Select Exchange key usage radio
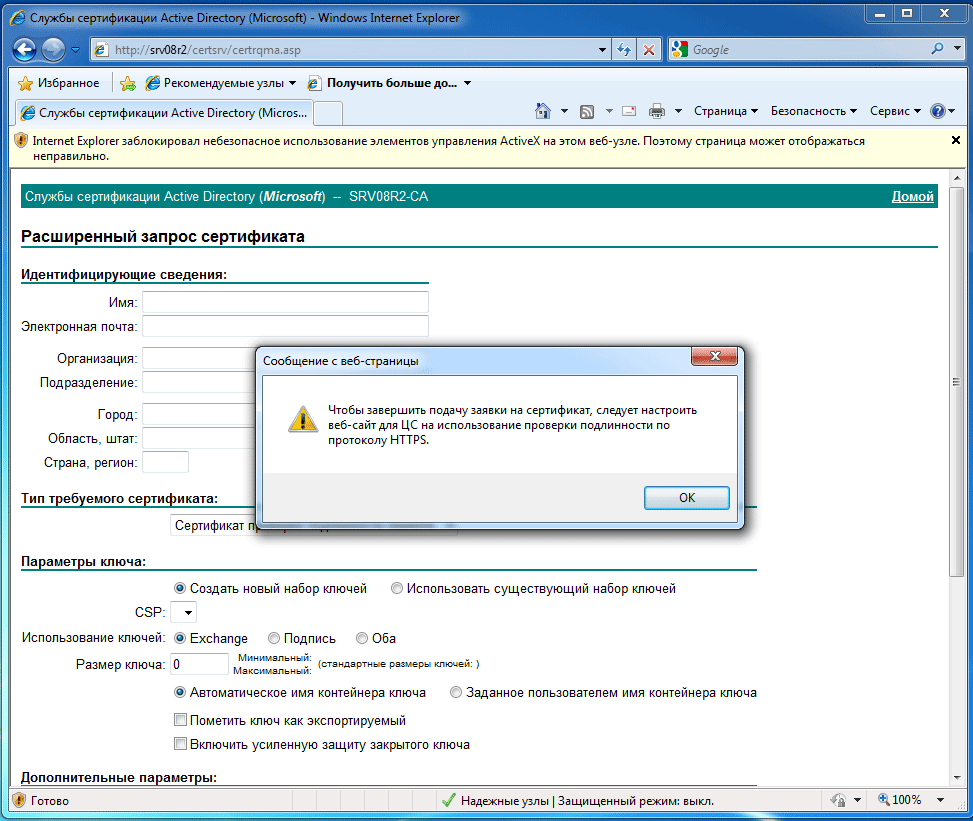973x821 pixels. (x=180, y=638)
